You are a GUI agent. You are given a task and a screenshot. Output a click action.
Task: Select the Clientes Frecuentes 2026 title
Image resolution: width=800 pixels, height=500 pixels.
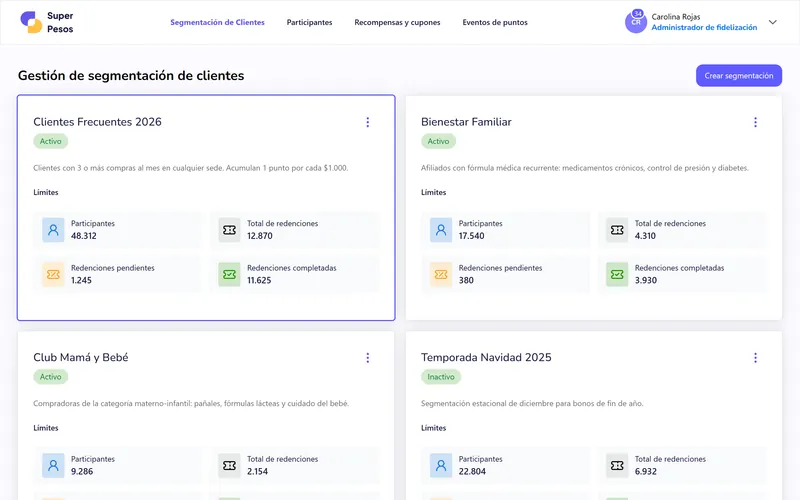point(97,122)
